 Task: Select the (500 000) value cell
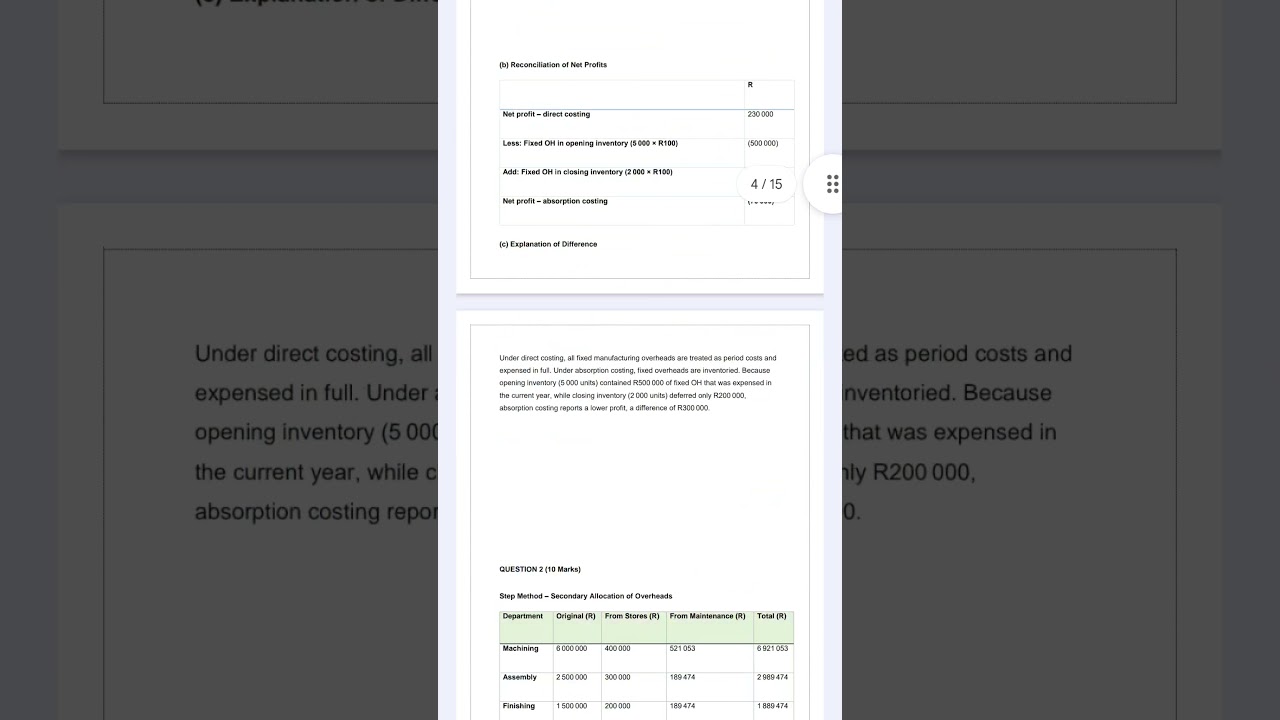pos(762,143)
